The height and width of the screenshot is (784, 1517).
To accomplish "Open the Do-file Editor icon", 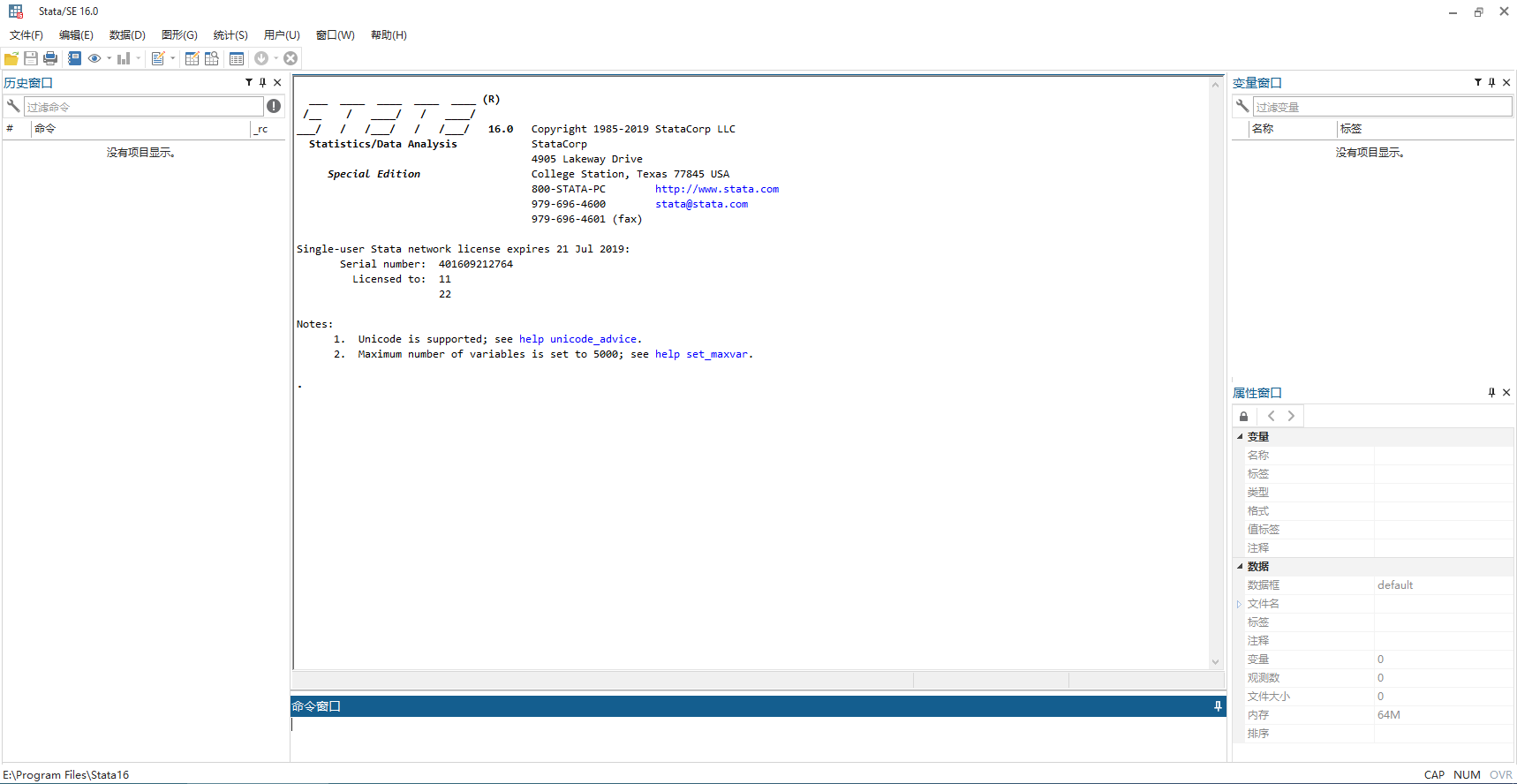I will [x=158, y=58].
